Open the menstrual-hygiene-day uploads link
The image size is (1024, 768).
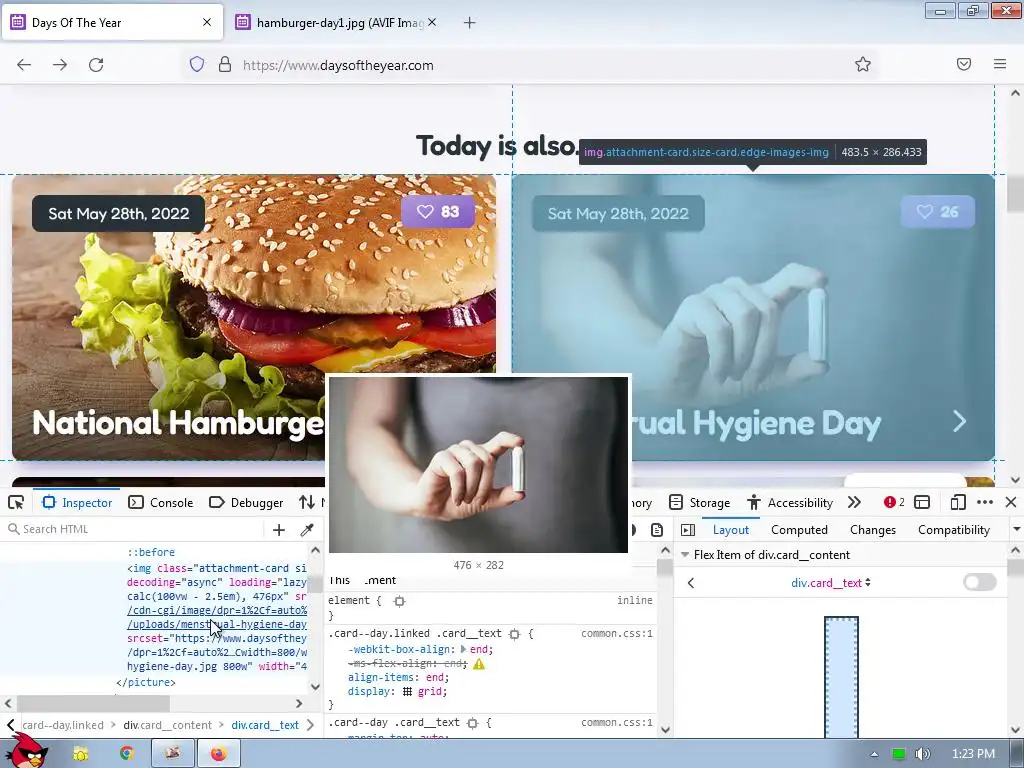(x=217, y=624)
